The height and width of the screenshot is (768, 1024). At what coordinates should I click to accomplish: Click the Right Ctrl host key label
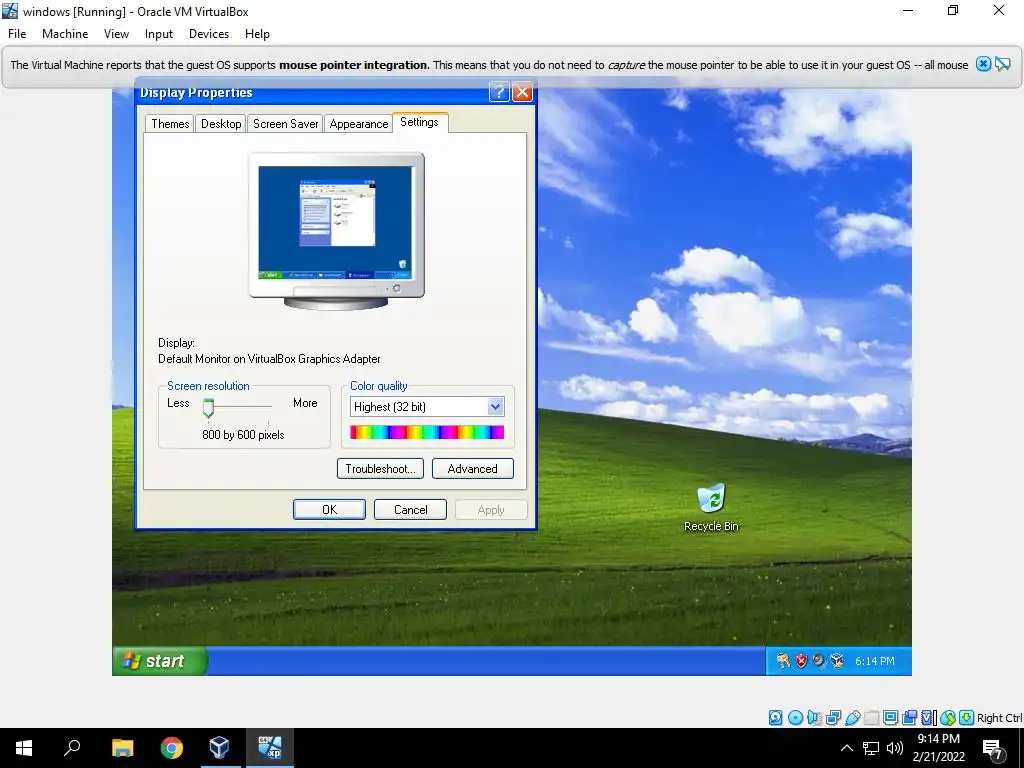(x=999, y=718)
